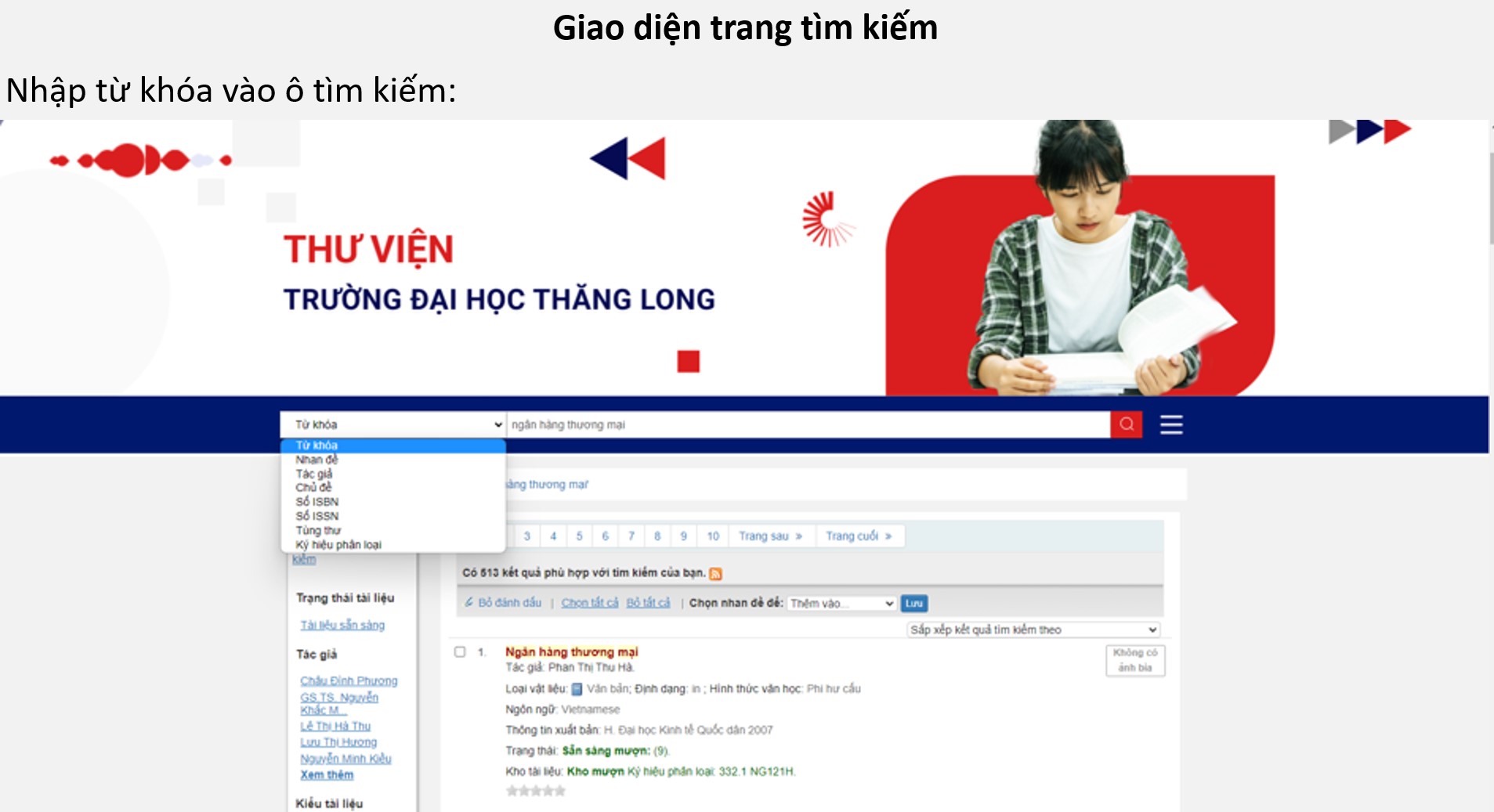Screen dimensions: 1494x812
Task: Go to results page 5
Action: coord(580,536)
